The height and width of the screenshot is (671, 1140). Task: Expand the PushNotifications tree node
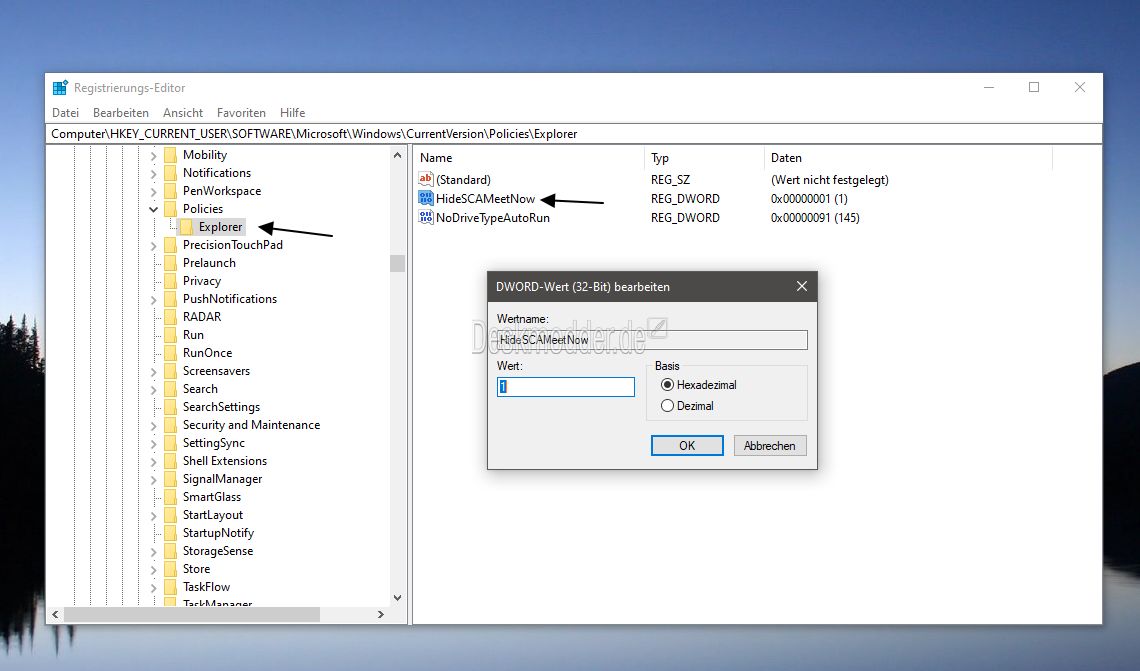153,300
